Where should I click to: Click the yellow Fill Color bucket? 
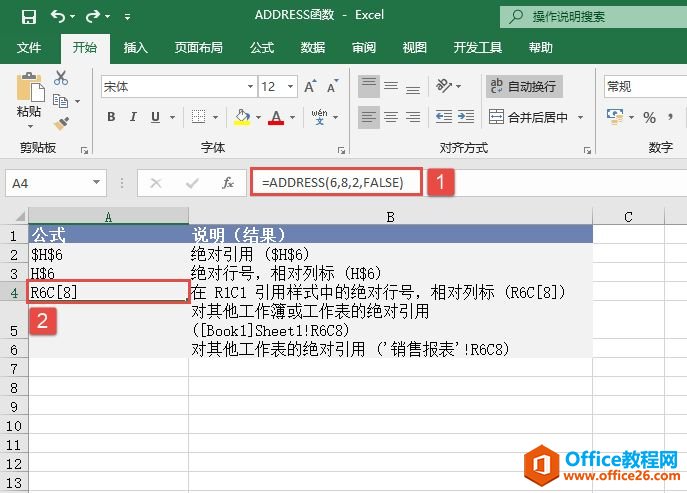point(242,117)
